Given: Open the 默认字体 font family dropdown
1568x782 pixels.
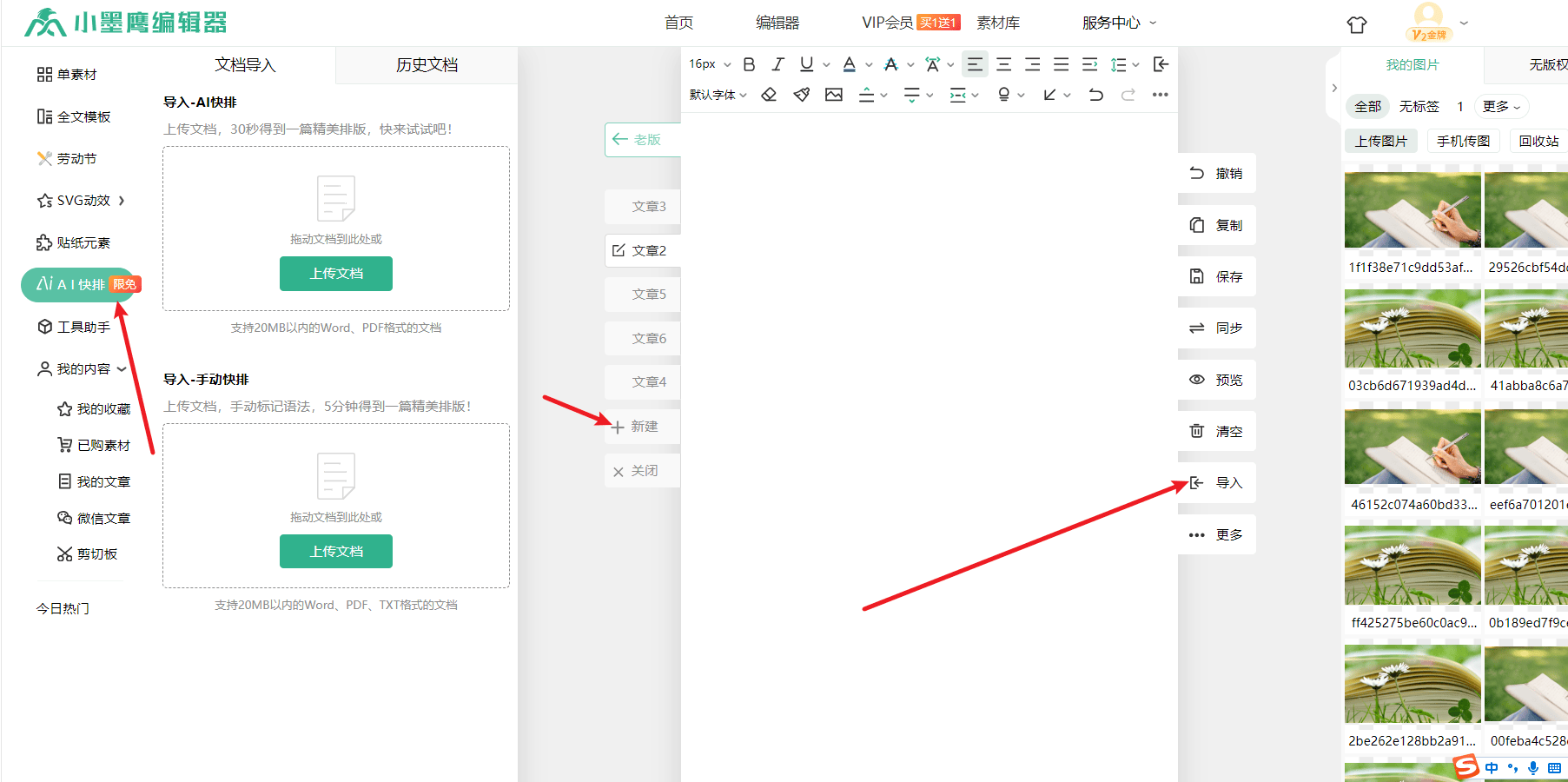Looking at the screenshot, I should (x=718, y=95).
